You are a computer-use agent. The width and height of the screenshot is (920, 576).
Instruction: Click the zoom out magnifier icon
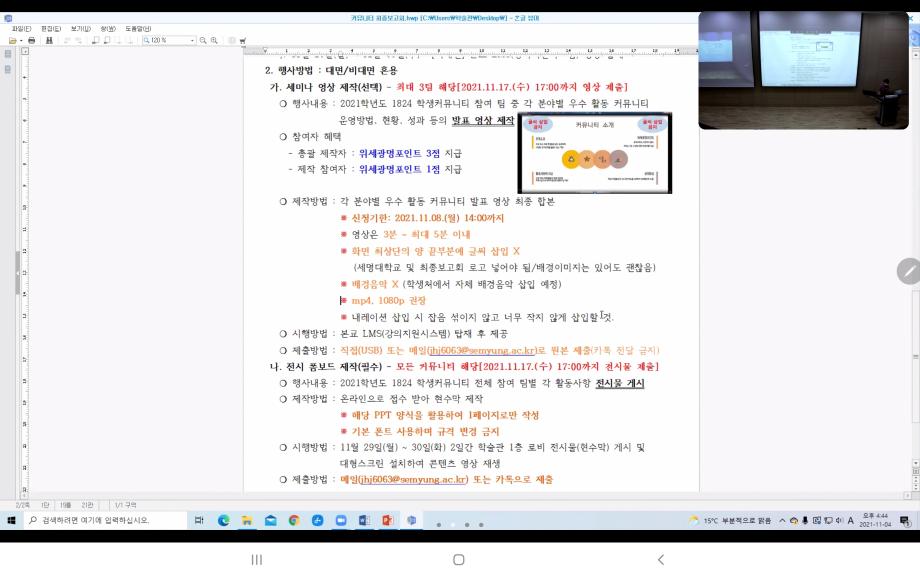click(204, 39)
